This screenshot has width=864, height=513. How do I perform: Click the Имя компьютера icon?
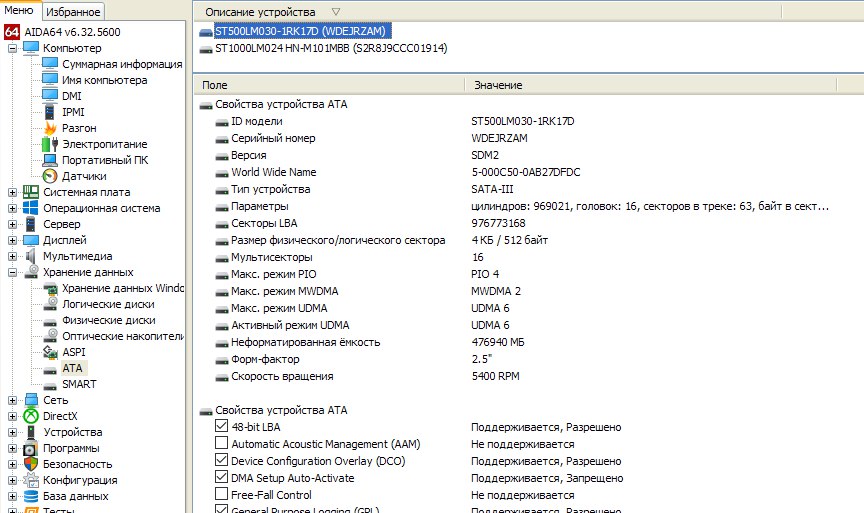(x=50, y=80)
